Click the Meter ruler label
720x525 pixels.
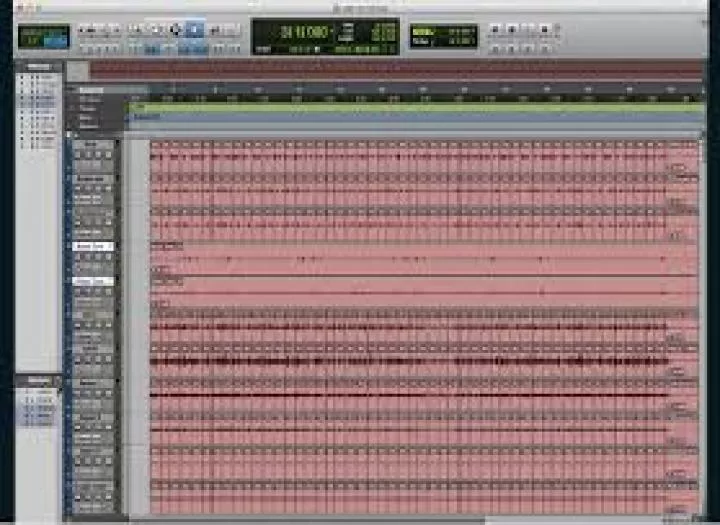pyautogui.click(x=87, y=118)
